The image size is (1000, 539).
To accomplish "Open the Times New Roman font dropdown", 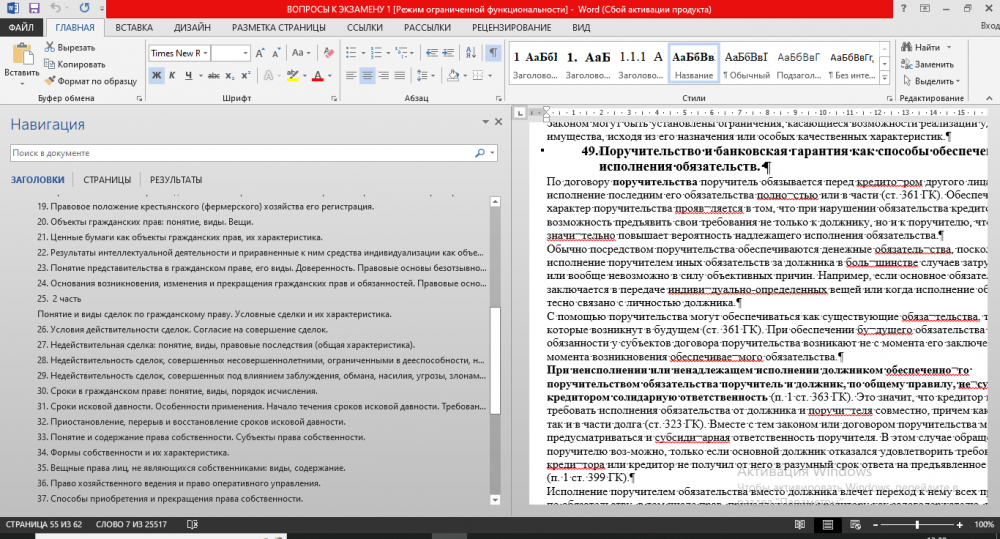I will (x=206, y=53).
